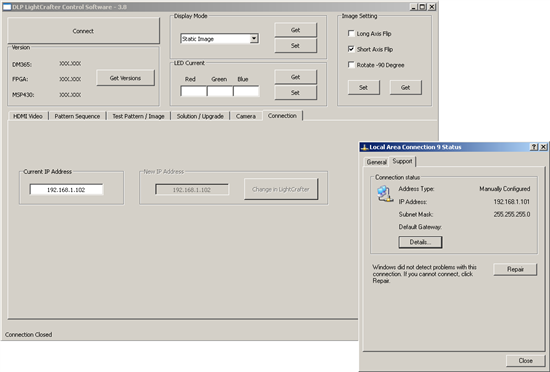
Task: Click the FPGA version label
Action: (20, 79)
